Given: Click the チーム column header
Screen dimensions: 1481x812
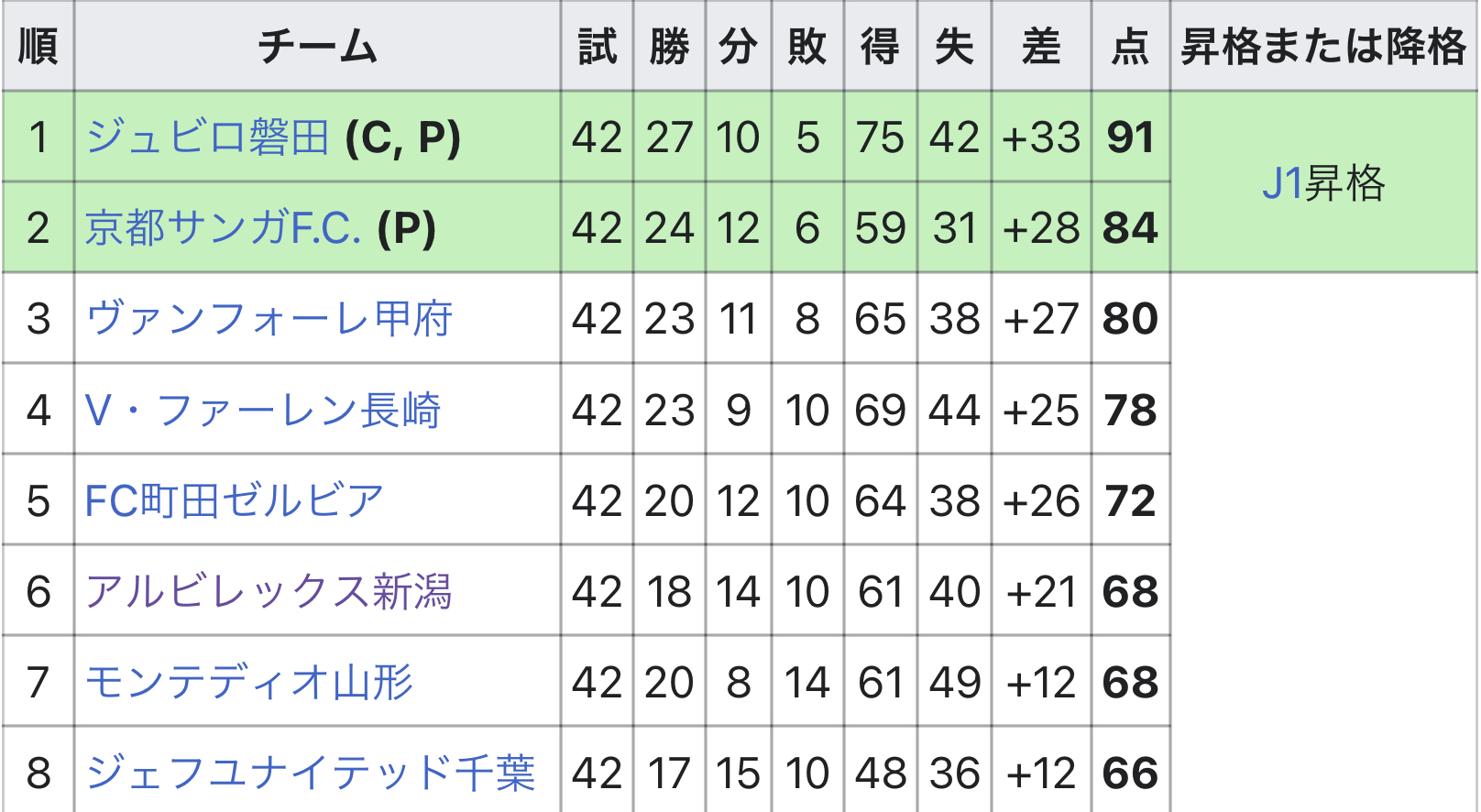Looking at the screenshot, I should pos(317,46).
